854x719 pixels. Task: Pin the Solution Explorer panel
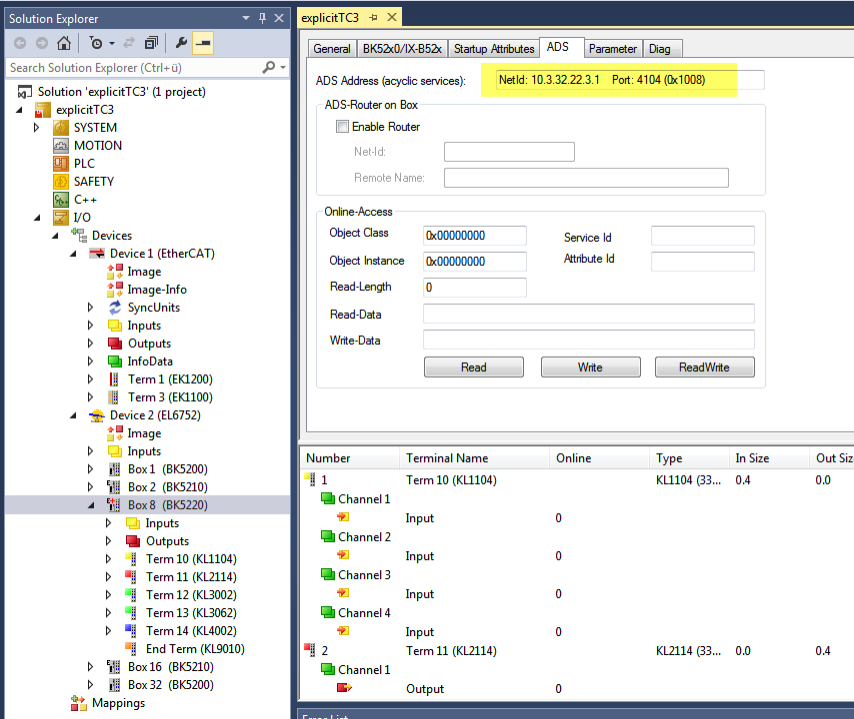263,19
